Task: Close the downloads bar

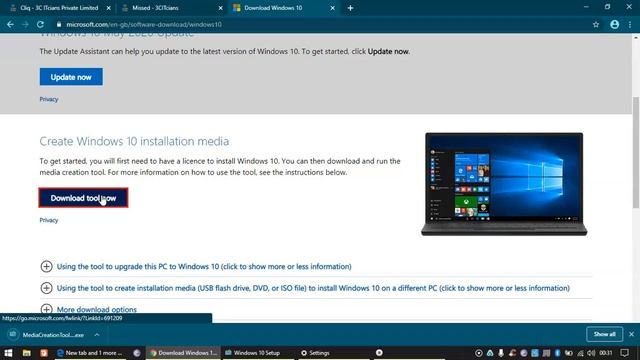Action: pyautogui.click(x=631, y=334)
